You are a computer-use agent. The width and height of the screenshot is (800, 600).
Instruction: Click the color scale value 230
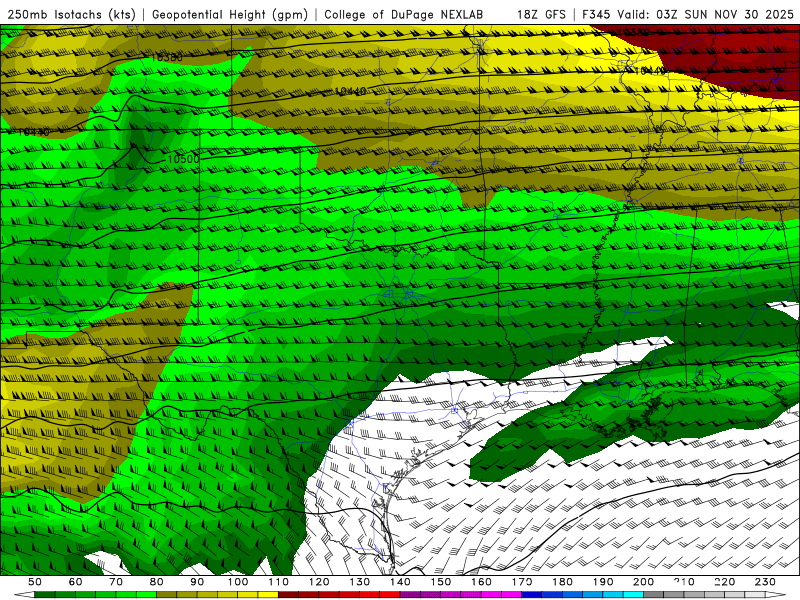point(765,582)
